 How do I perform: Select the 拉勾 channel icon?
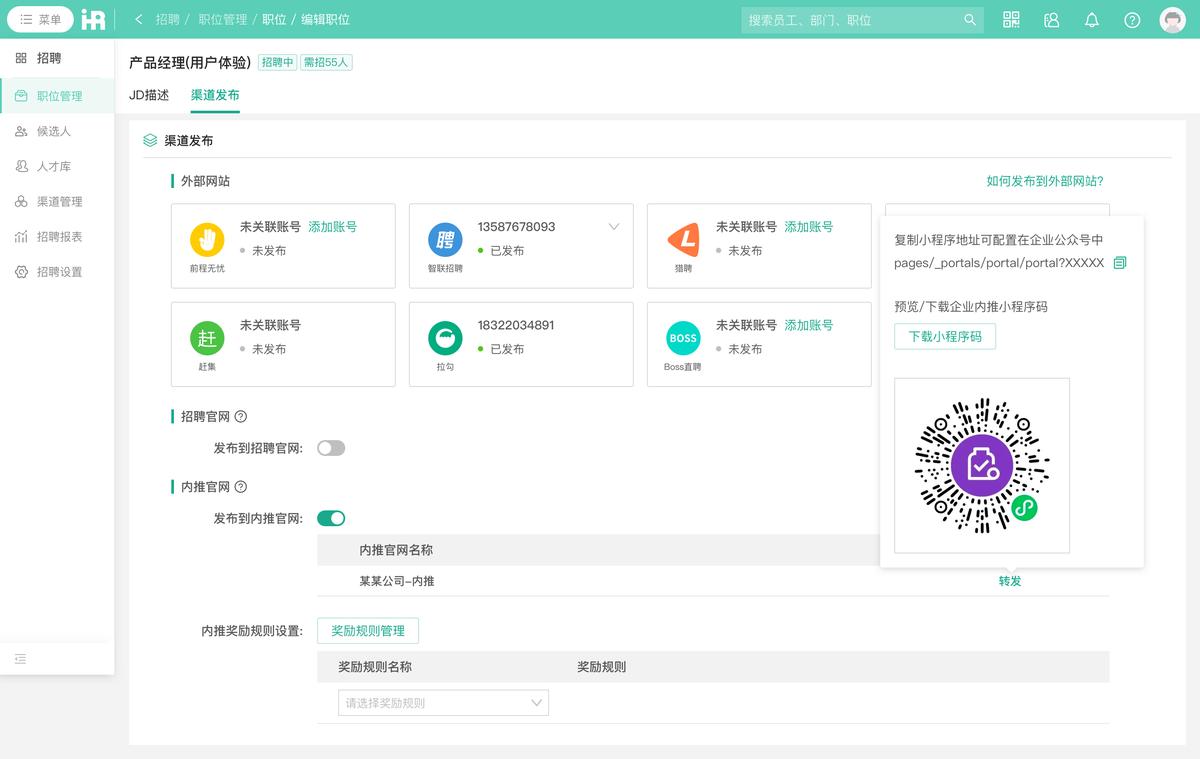click(x=444, y=340)
